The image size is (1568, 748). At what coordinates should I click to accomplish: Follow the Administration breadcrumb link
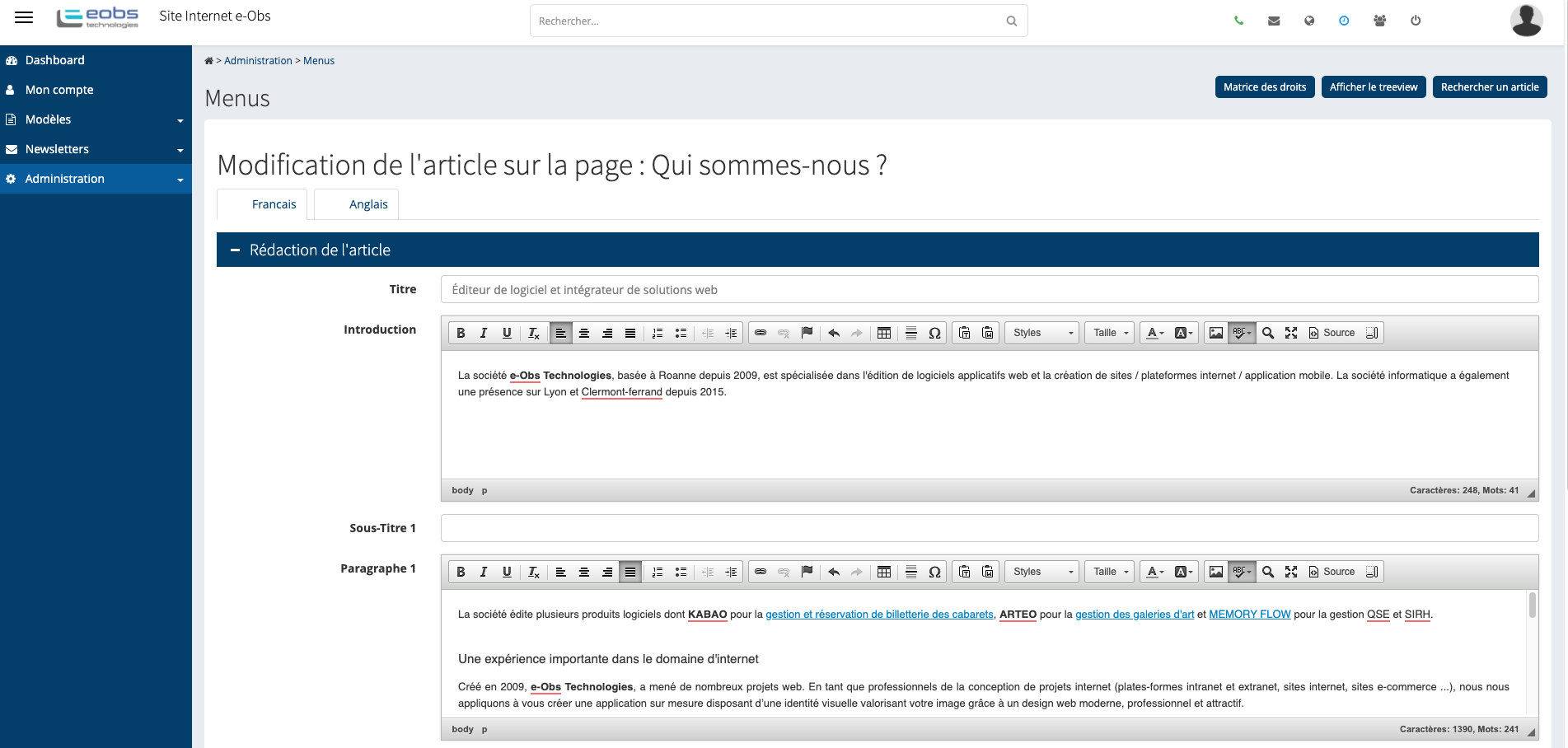[258, 61]
